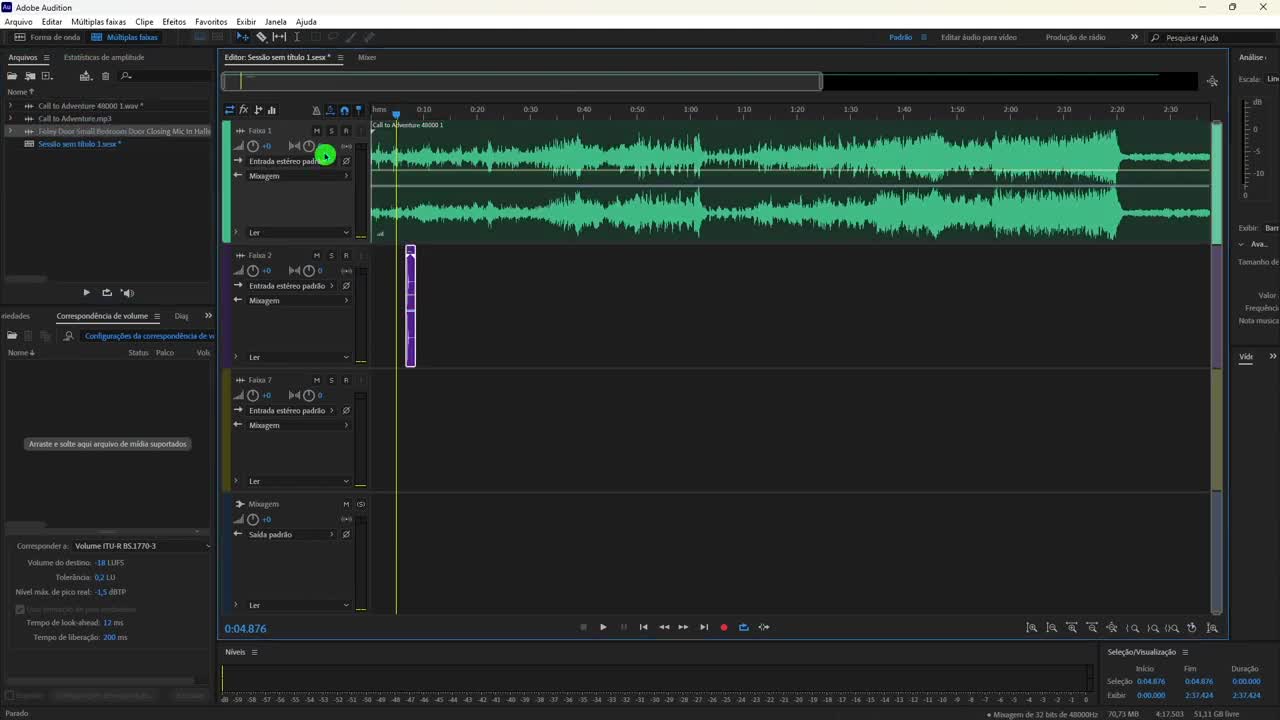Open file icon in Arquivos panel

tap(12, 76)
